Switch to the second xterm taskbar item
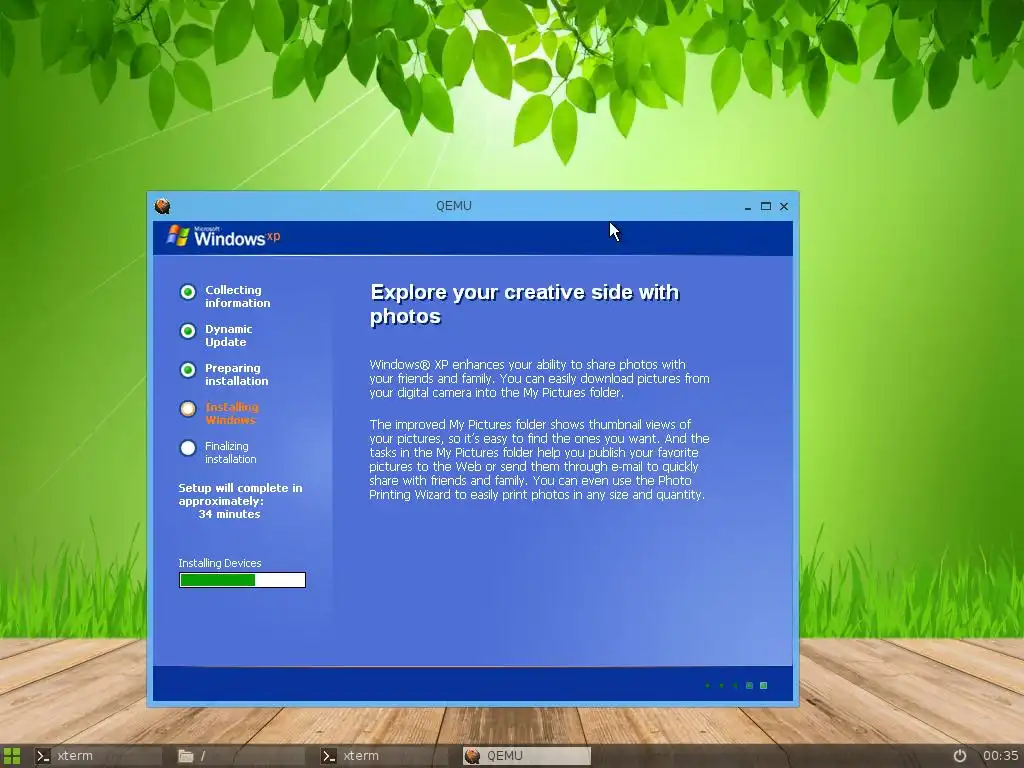This screenshot has width=1024, height=768. click(x=383, y=756)
